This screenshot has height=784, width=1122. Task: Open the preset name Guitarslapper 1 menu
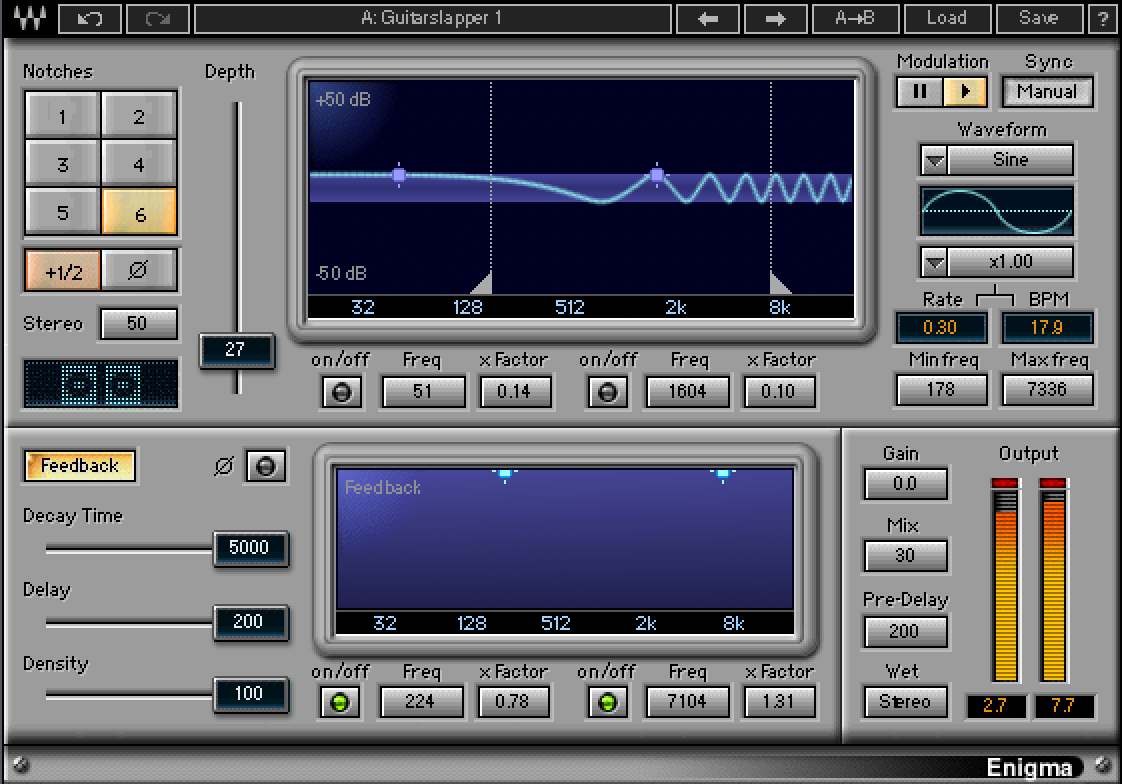pyautogui.click(x=433, y=19)
